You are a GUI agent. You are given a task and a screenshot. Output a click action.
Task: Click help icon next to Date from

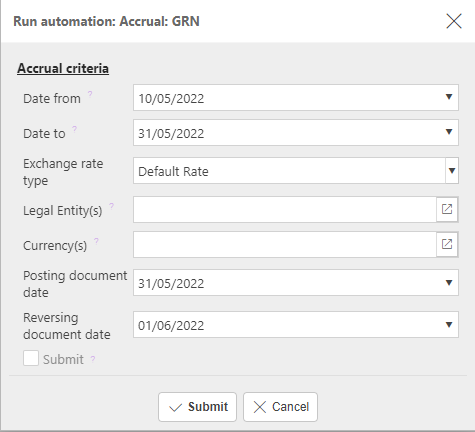(90, 94)
